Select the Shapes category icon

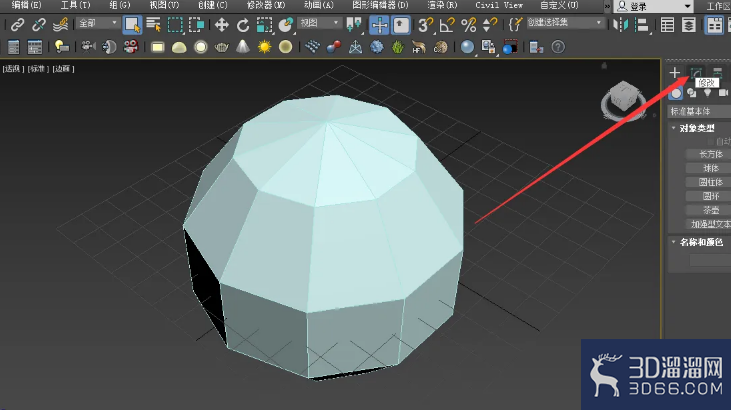point(692,93)
